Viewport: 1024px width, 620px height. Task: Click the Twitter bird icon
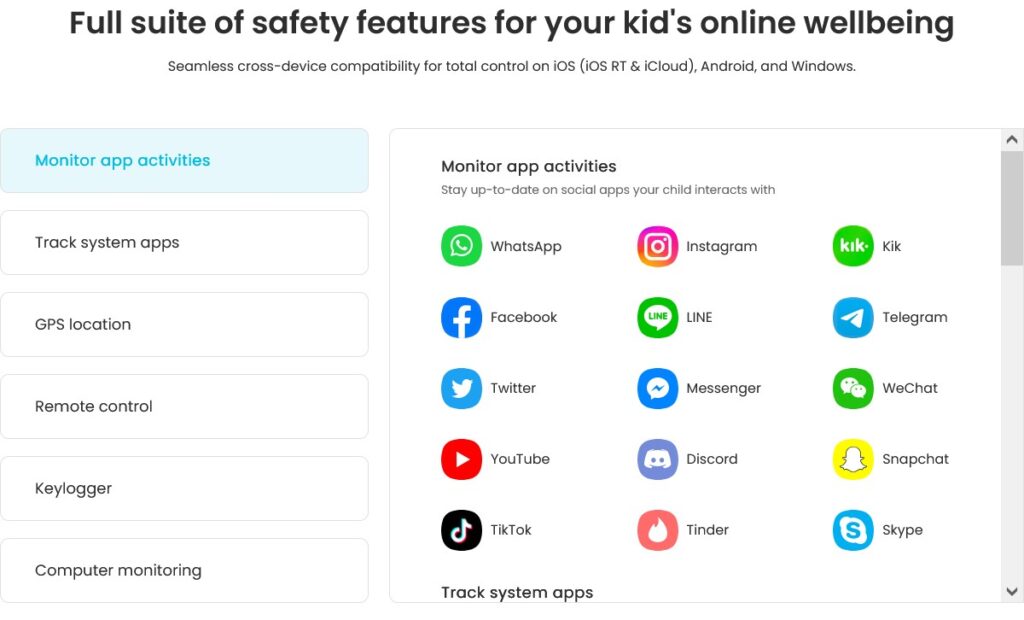coord(461,388)
